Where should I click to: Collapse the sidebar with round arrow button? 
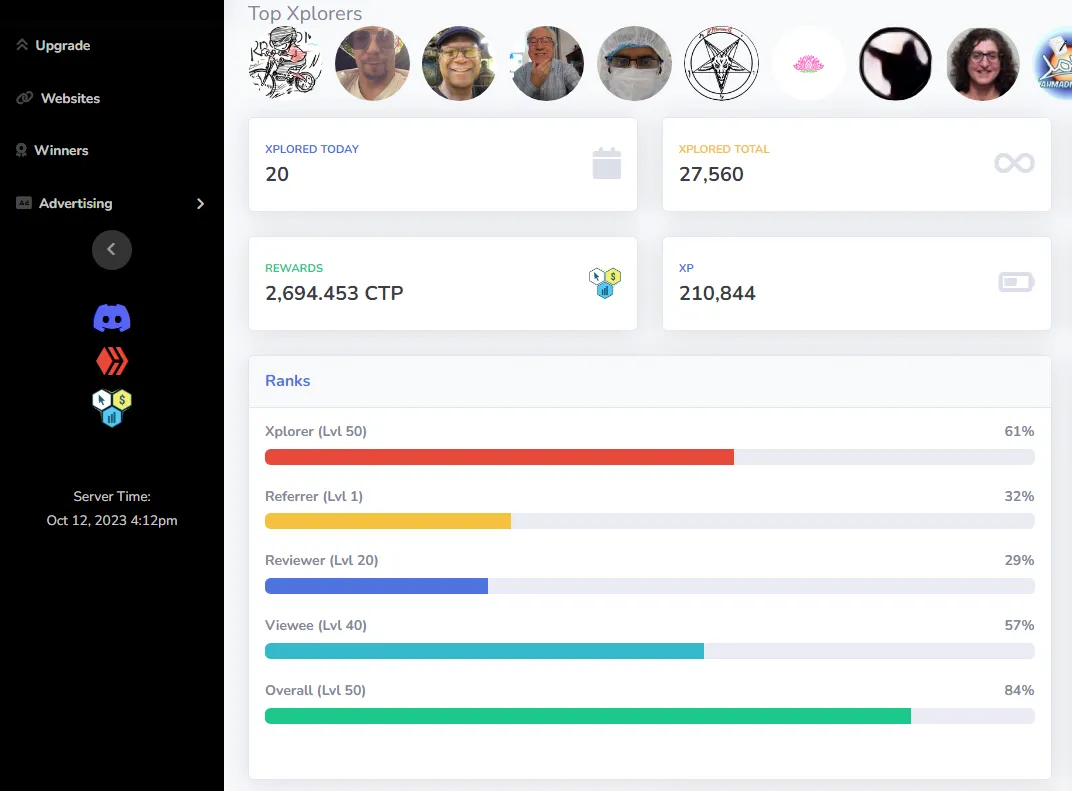click(112, 249)
